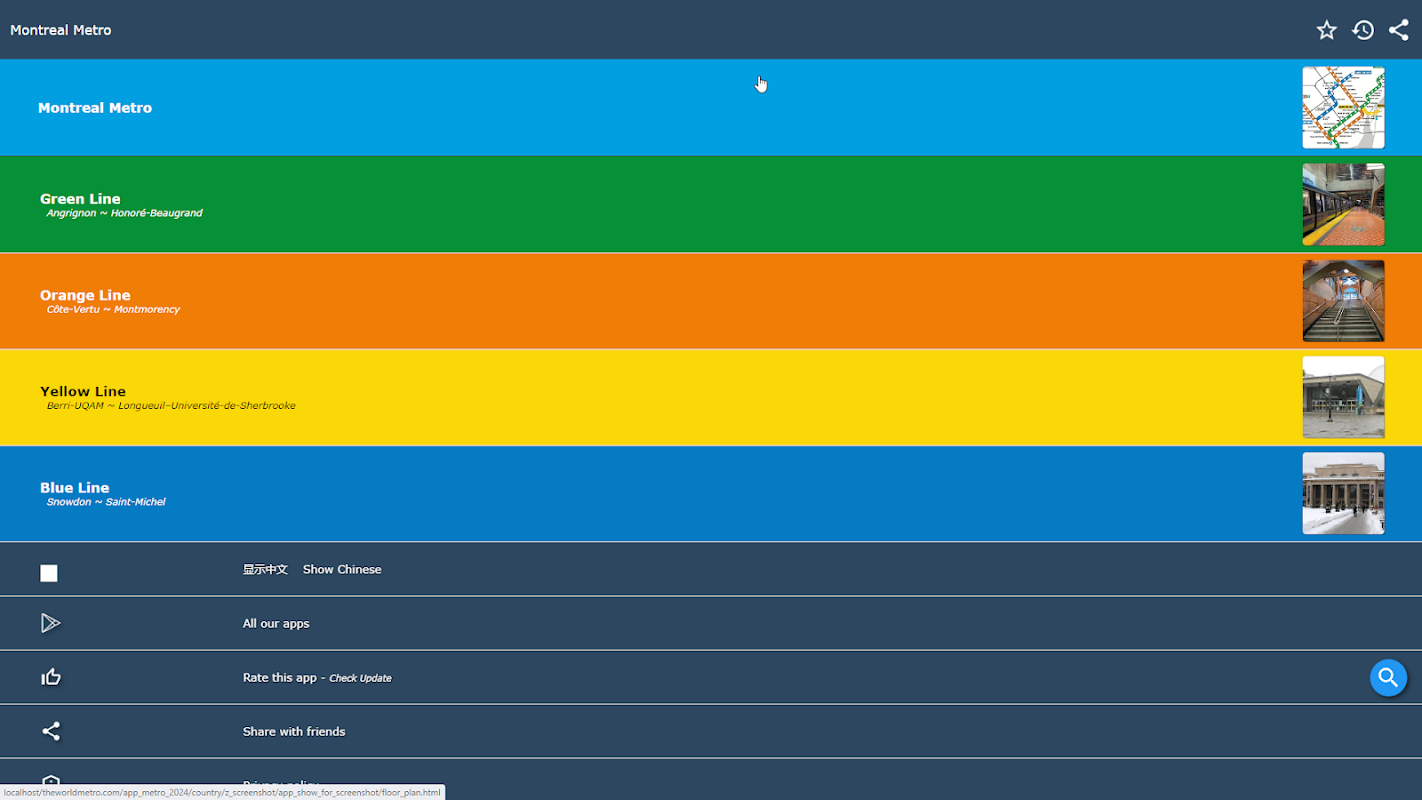Click the favorites star icon
This screenshot has width=1422, height=800.
pyautogui.click(x=1326, y=30)
